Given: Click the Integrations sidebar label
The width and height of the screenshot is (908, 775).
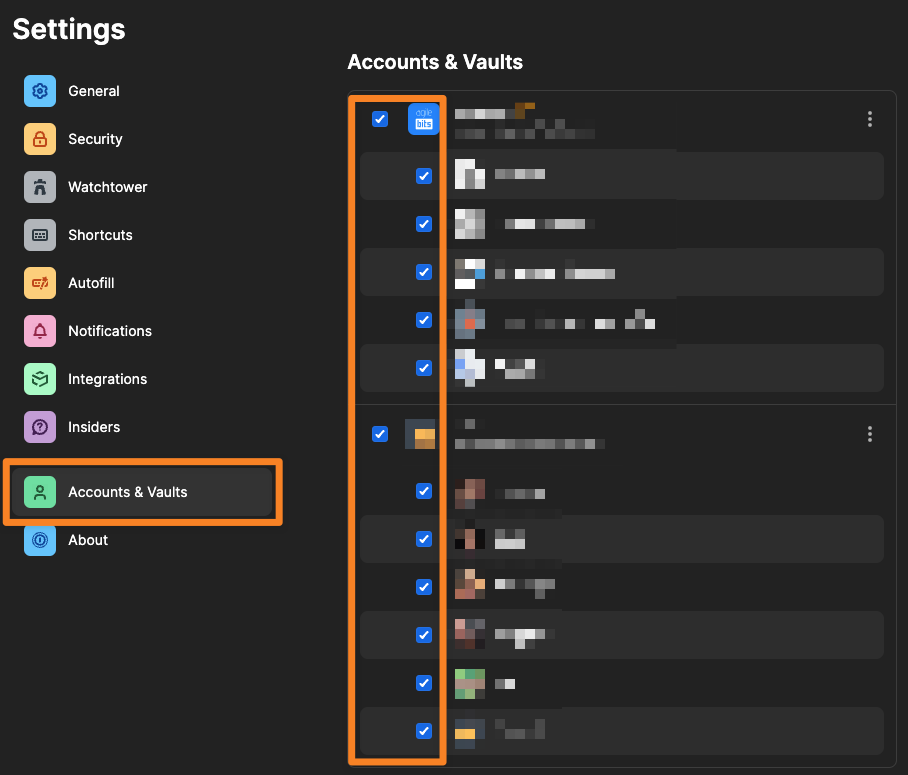Looking at the screenshot, I should point(107,379).
